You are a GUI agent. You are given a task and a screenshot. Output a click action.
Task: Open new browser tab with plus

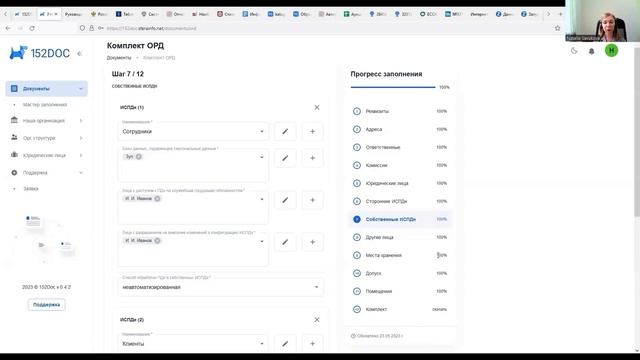click(560, 14)
